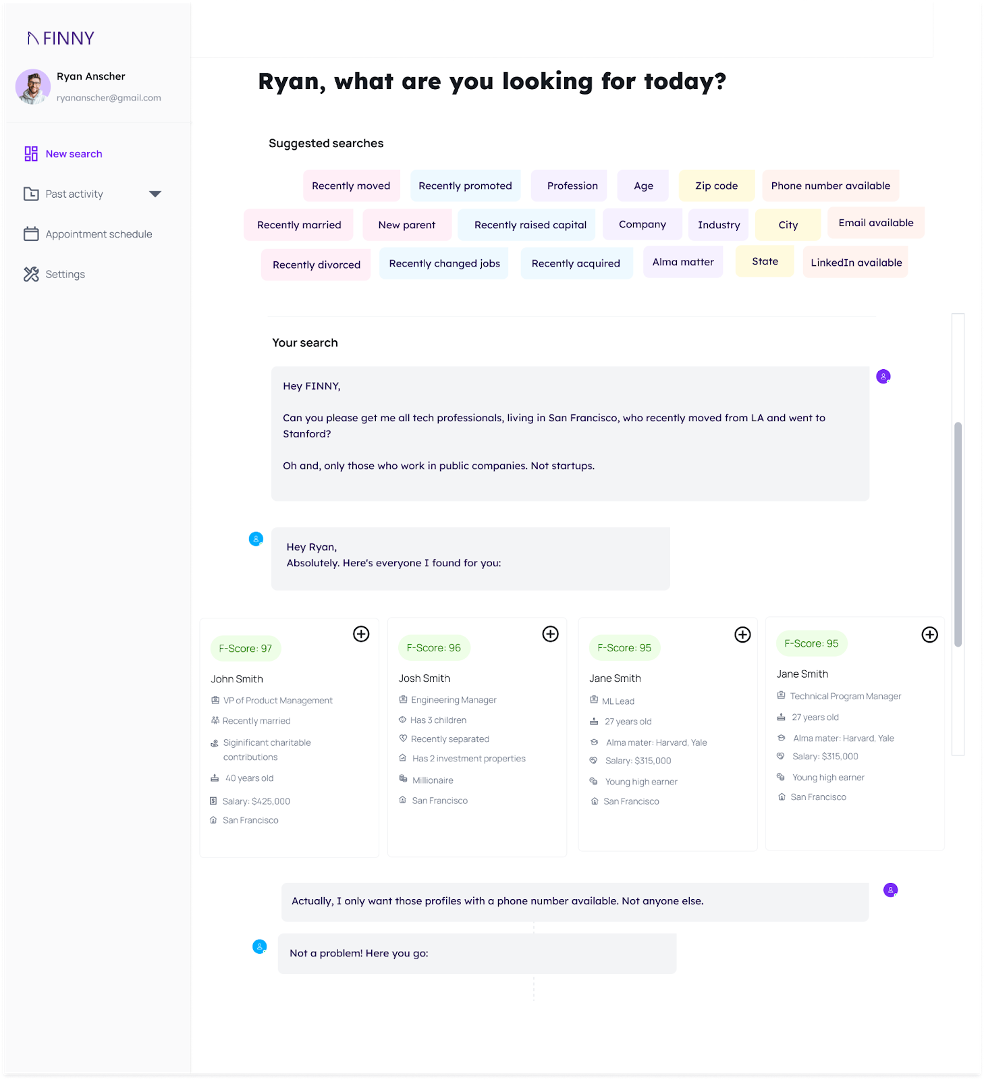The width and height of the screenshot is (984, 1080).
Task: Toggle the LinkedIn available filter chip
Action: point(856,263)
